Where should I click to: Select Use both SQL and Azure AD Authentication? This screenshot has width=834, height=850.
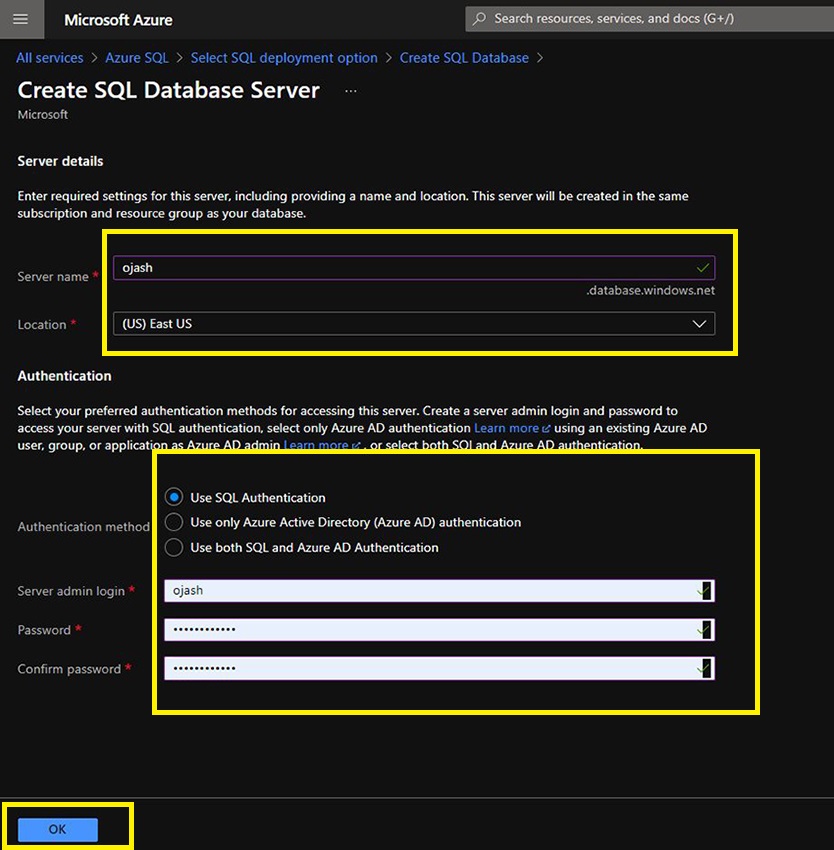point(174,548)
